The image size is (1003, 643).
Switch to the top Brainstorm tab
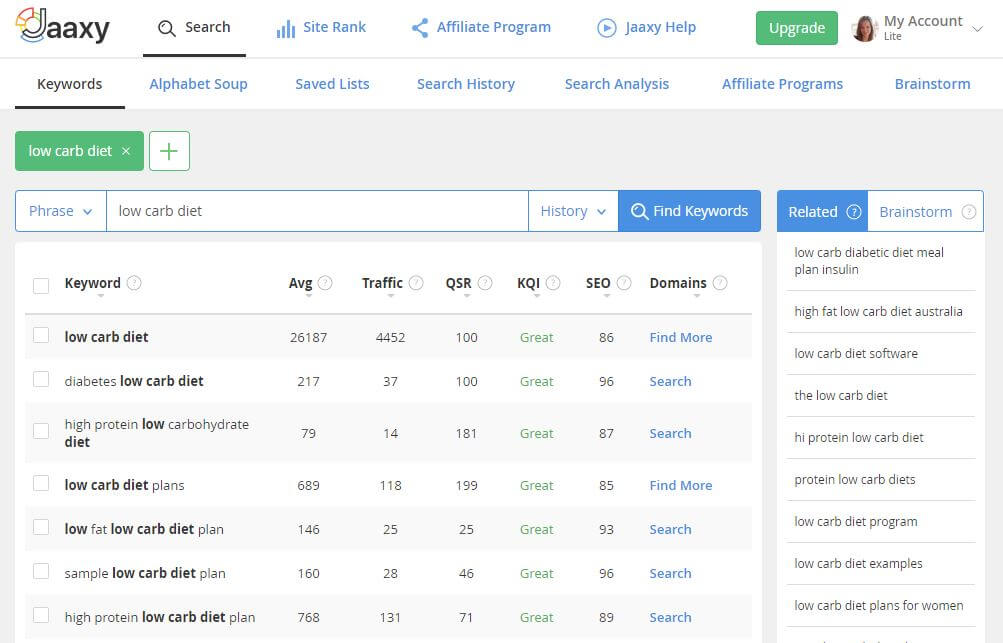point(932,84)
